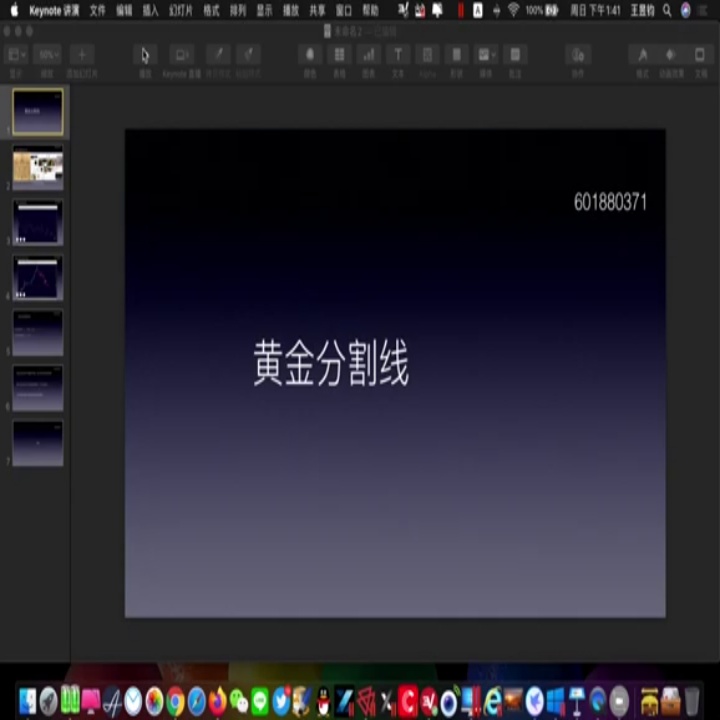The height and width of the screenshot is (720, 720).
Task: Click the 黄金分割线 title text on slide
Action: 331,363
